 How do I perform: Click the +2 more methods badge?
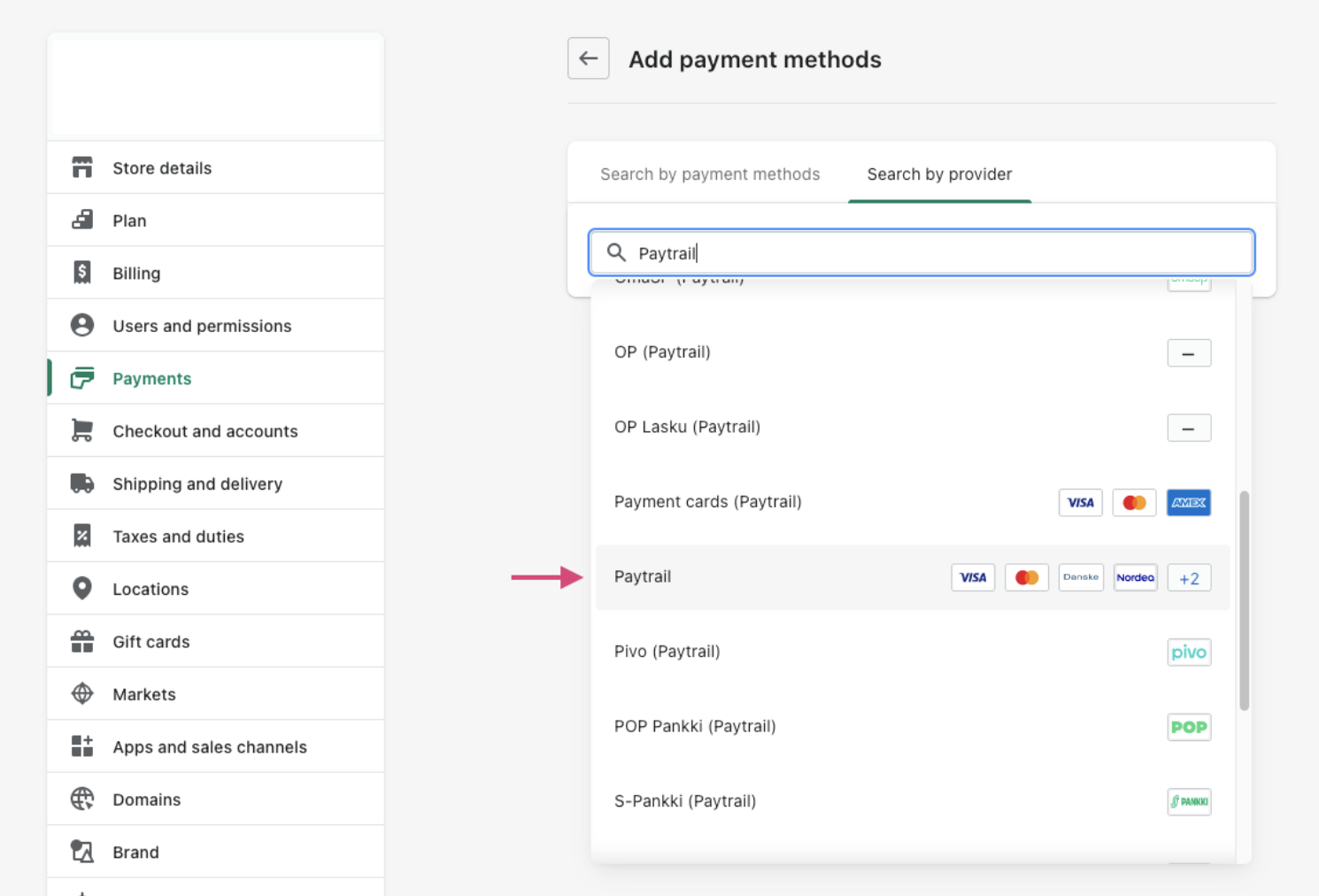tap(1189, 578)
